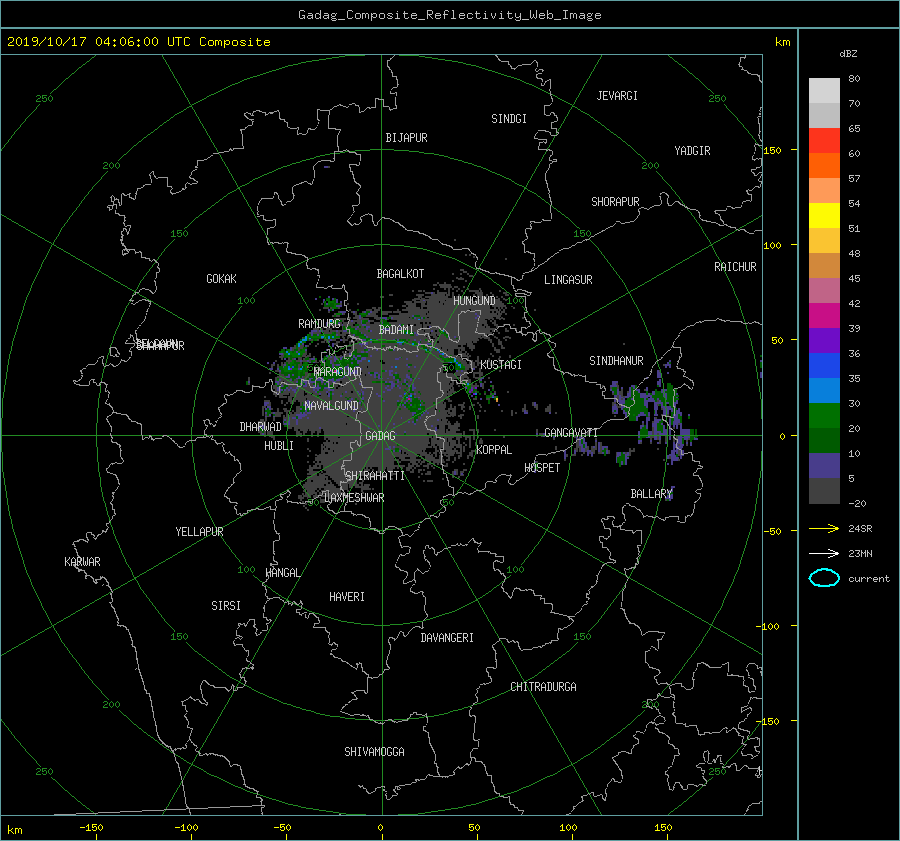Click the blue 35-36 dBZ color swatch

pyautogui.click(x=824, y=366)
